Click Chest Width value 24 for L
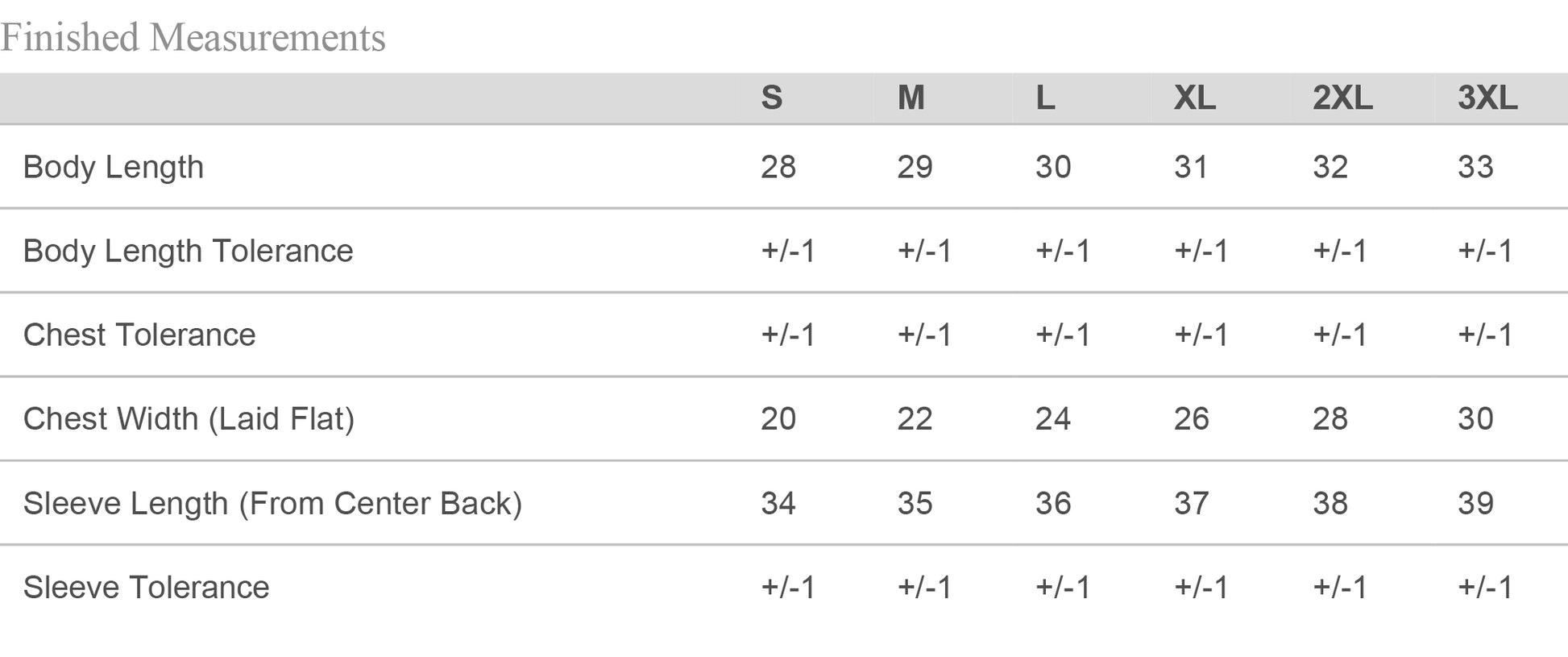The width and height of the screenshot is (1568, 657). click(1053, 418)
